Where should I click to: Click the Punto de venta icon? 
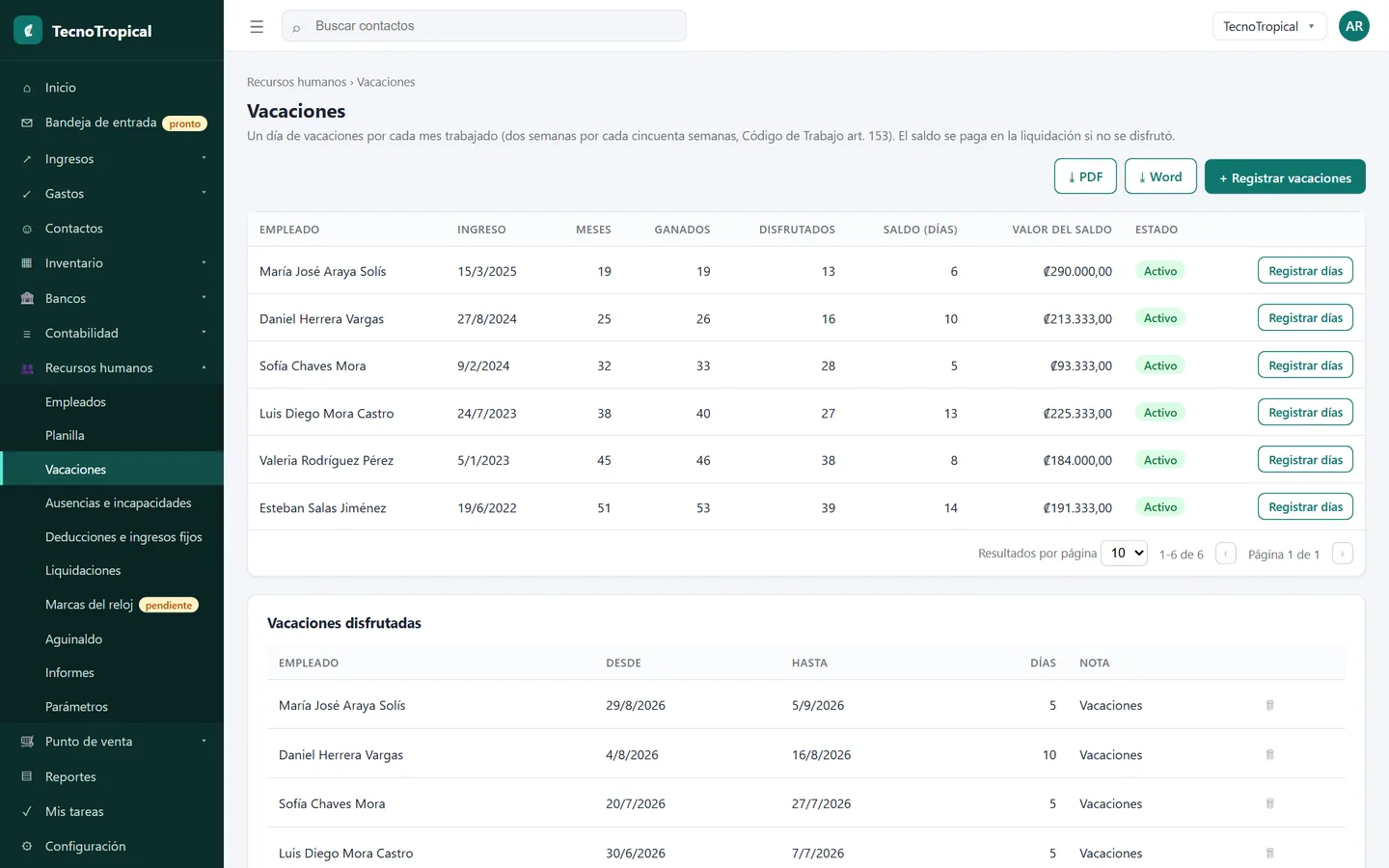27,742
